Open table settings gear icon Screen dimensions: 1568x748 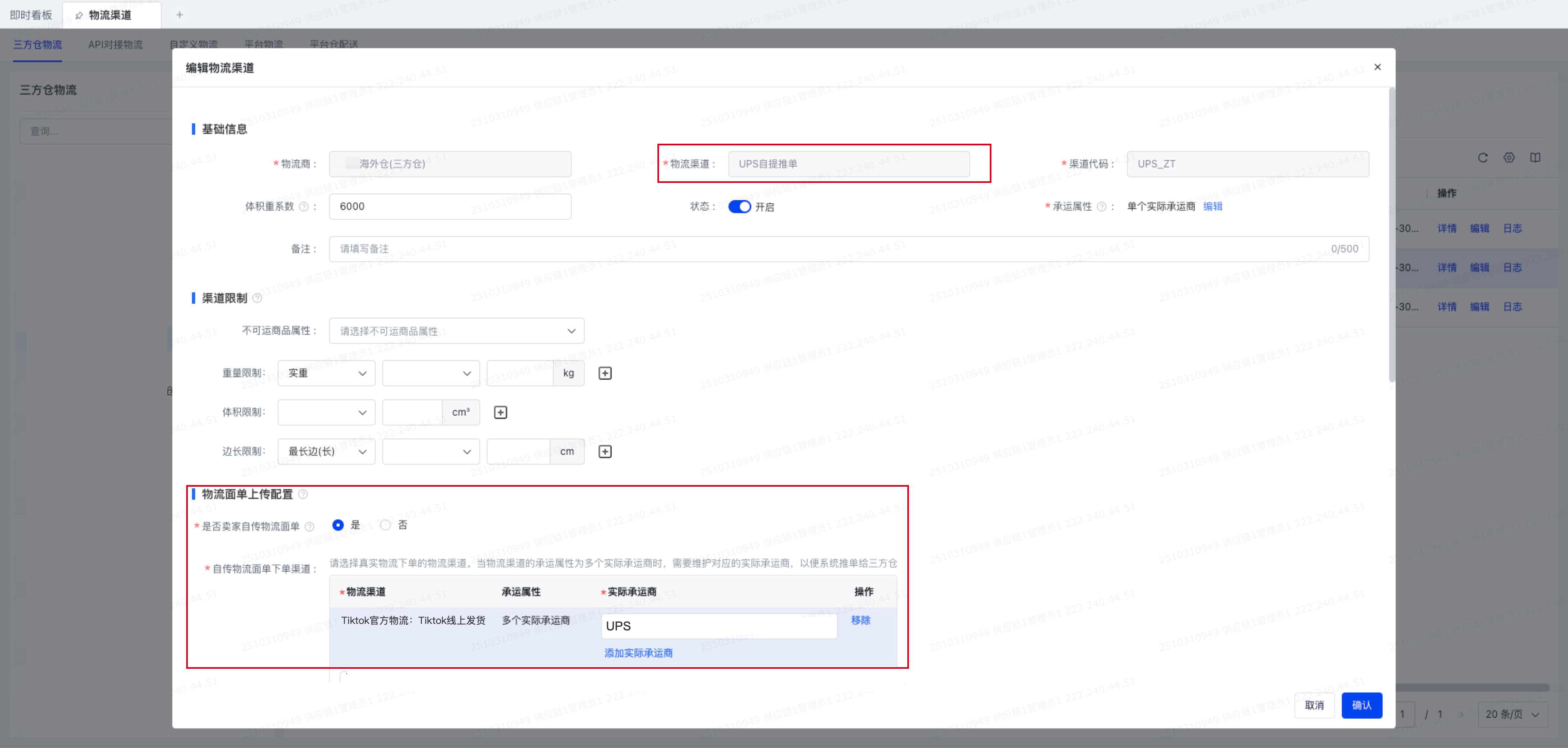click(x=1508, y=158)
